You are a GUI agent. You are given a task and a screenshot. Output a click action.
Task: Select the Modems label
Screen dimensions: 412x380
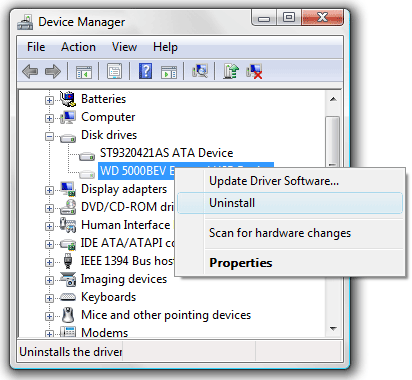coord(104,332)
